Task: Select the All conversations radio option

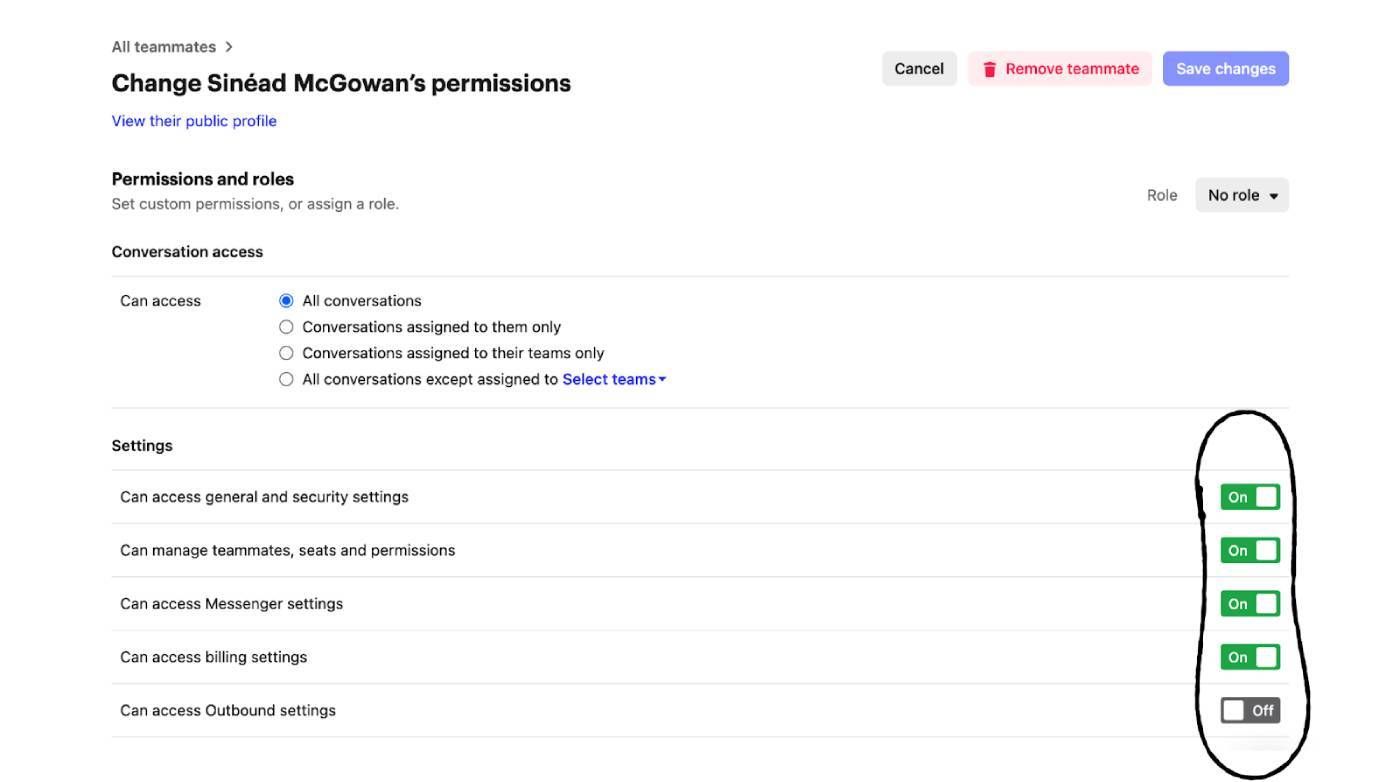Action: click(287, 301)
